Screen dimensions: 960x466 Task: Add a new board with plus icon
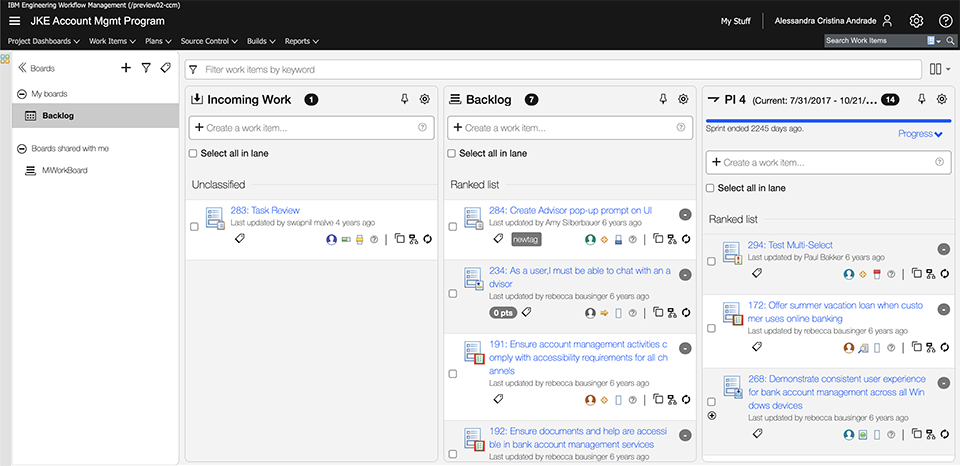(126, 68)
